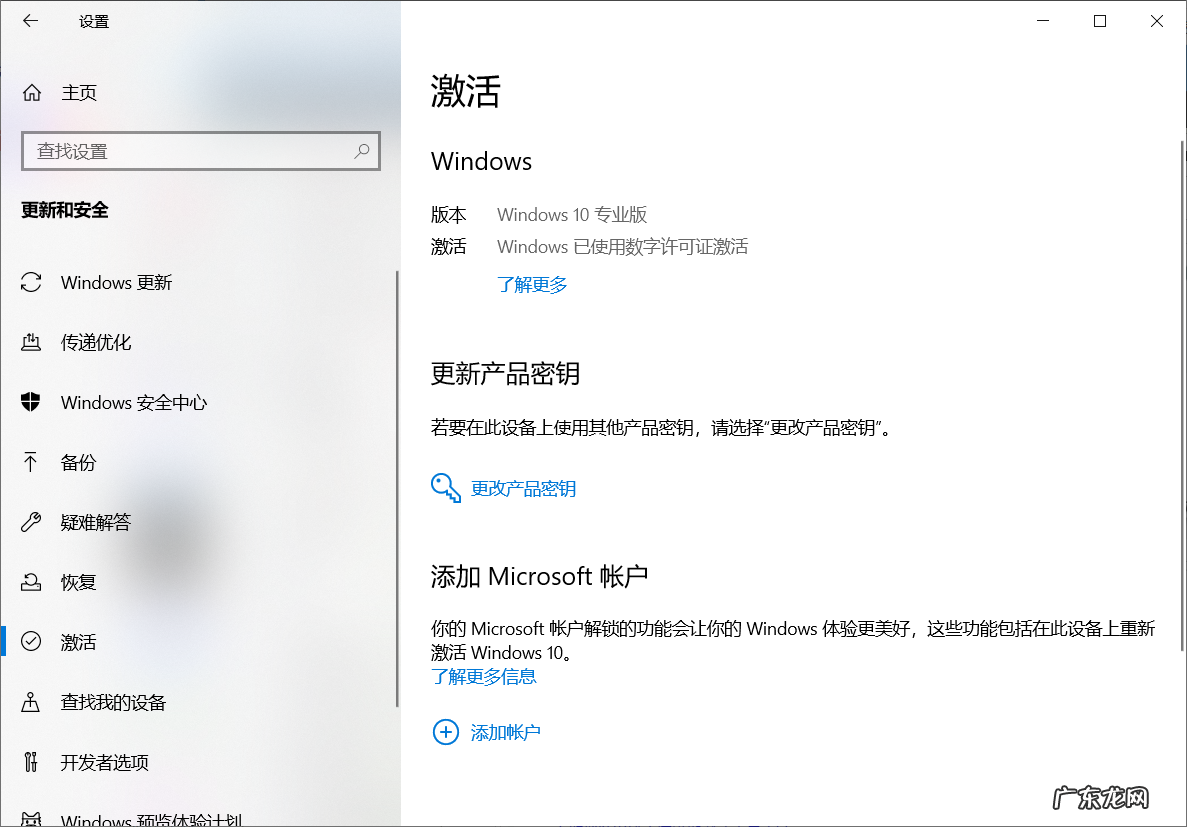Screen dimensions: 1187x827
Task: Select the 开发者选项 sidebar icon
Action: click(x=30, y=762)
